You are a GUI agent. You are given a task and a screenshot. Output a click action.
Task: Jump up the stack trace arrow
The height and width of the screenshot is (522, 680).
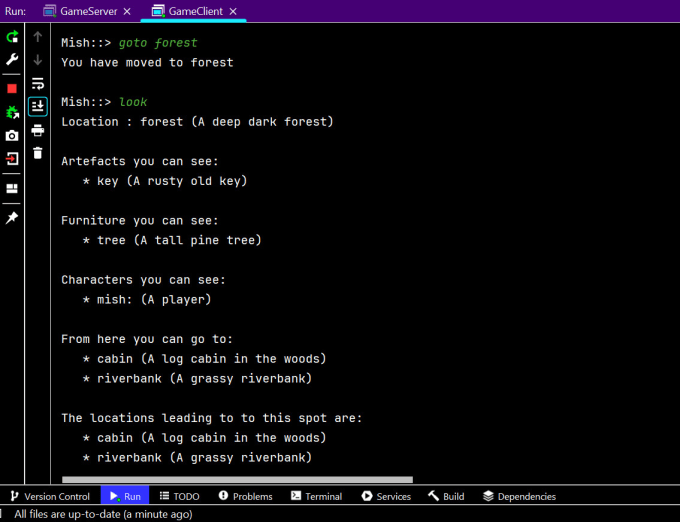pyautogui.click(x=38, y=37)
